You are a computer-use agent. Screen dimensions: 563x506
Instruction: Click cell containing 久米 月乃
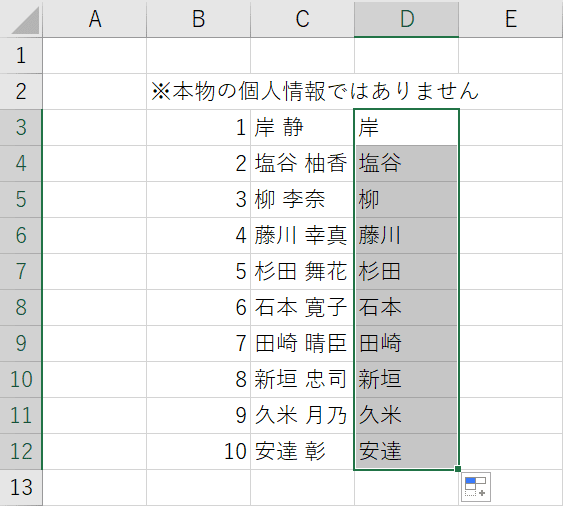(x=302, y=416)
